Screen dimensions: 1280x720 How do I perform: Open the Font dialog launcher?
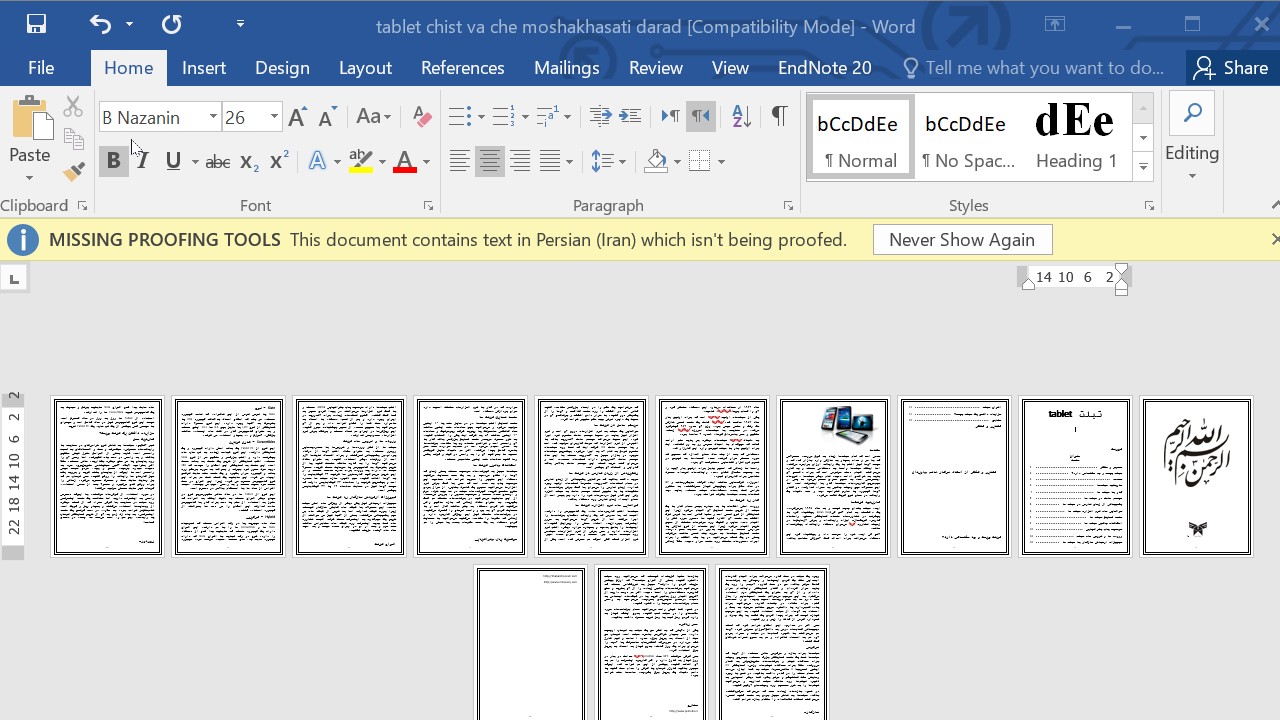coord(428,206)
